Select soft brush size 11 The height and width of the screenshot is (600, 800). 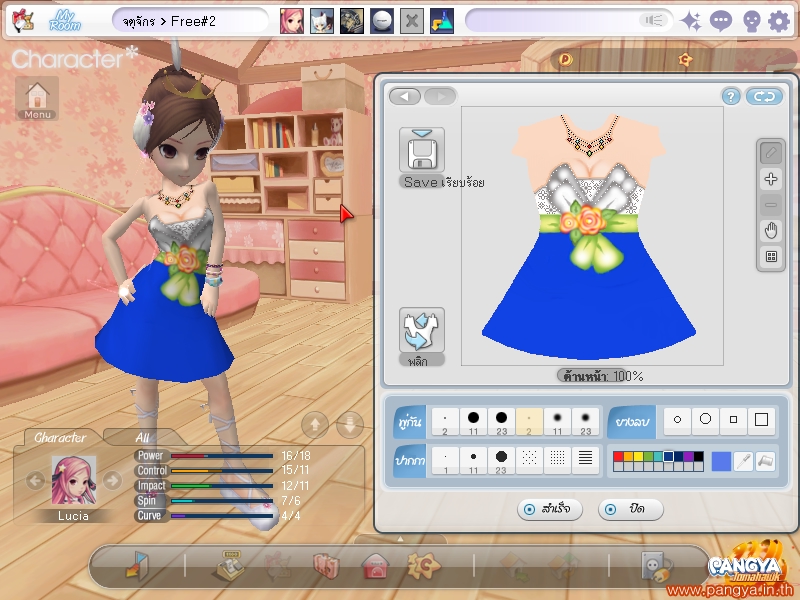[557, 421]
